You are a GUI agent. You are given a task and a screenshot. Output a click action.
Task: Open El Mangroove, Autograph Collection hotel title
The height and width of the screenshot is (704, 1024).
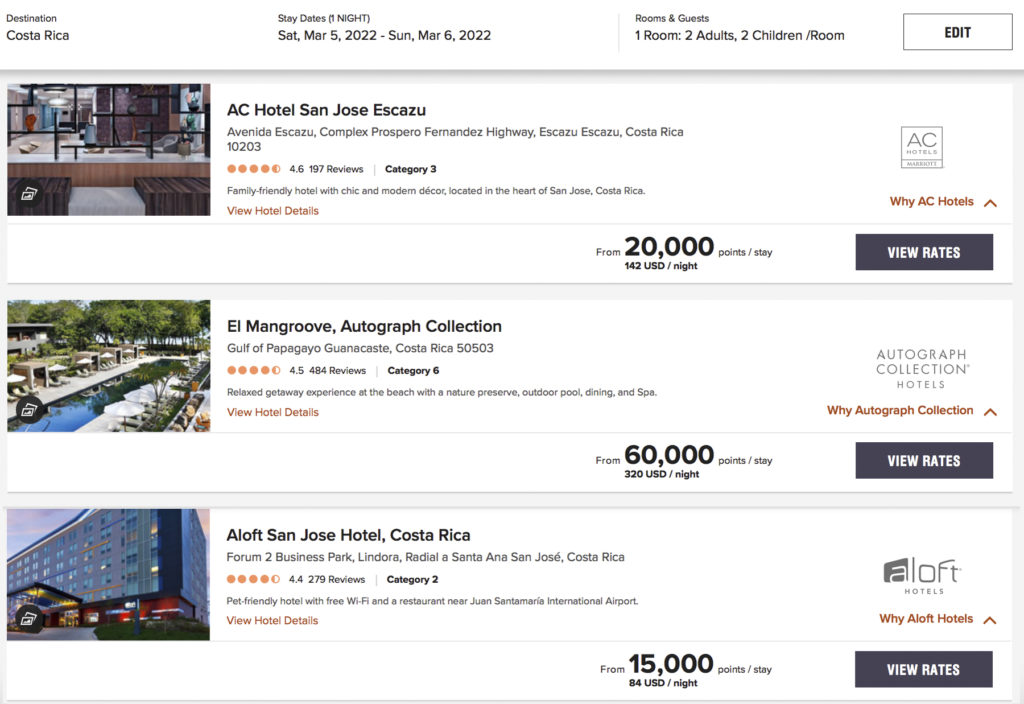[364, 327]
